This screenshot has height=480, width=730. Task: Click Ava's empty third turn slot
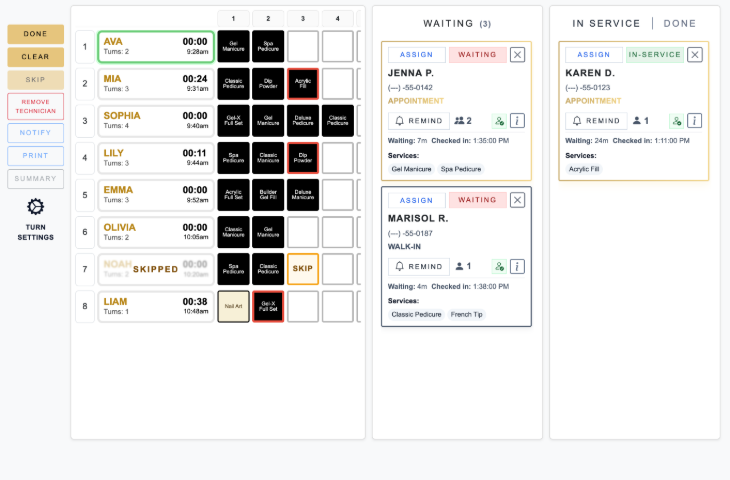(303, 47)
